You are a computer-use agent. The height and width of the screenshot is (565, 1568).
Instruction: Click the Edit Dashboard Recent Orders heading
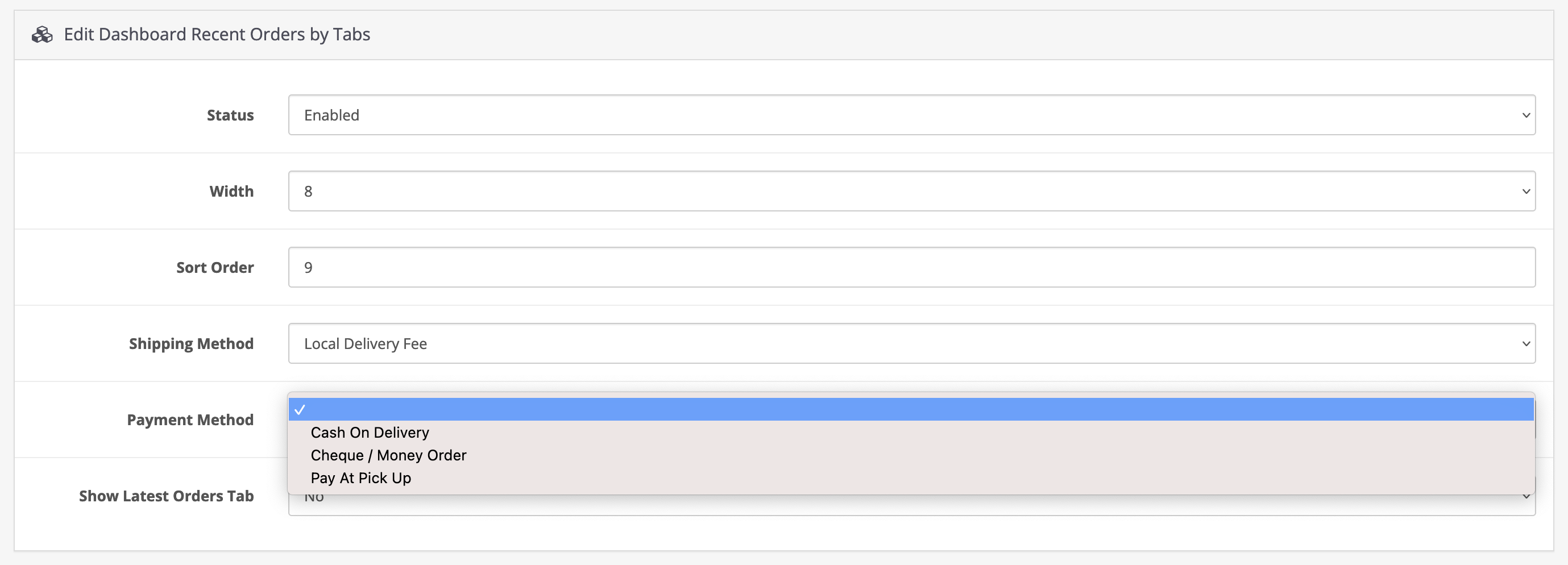pos(217,35)
